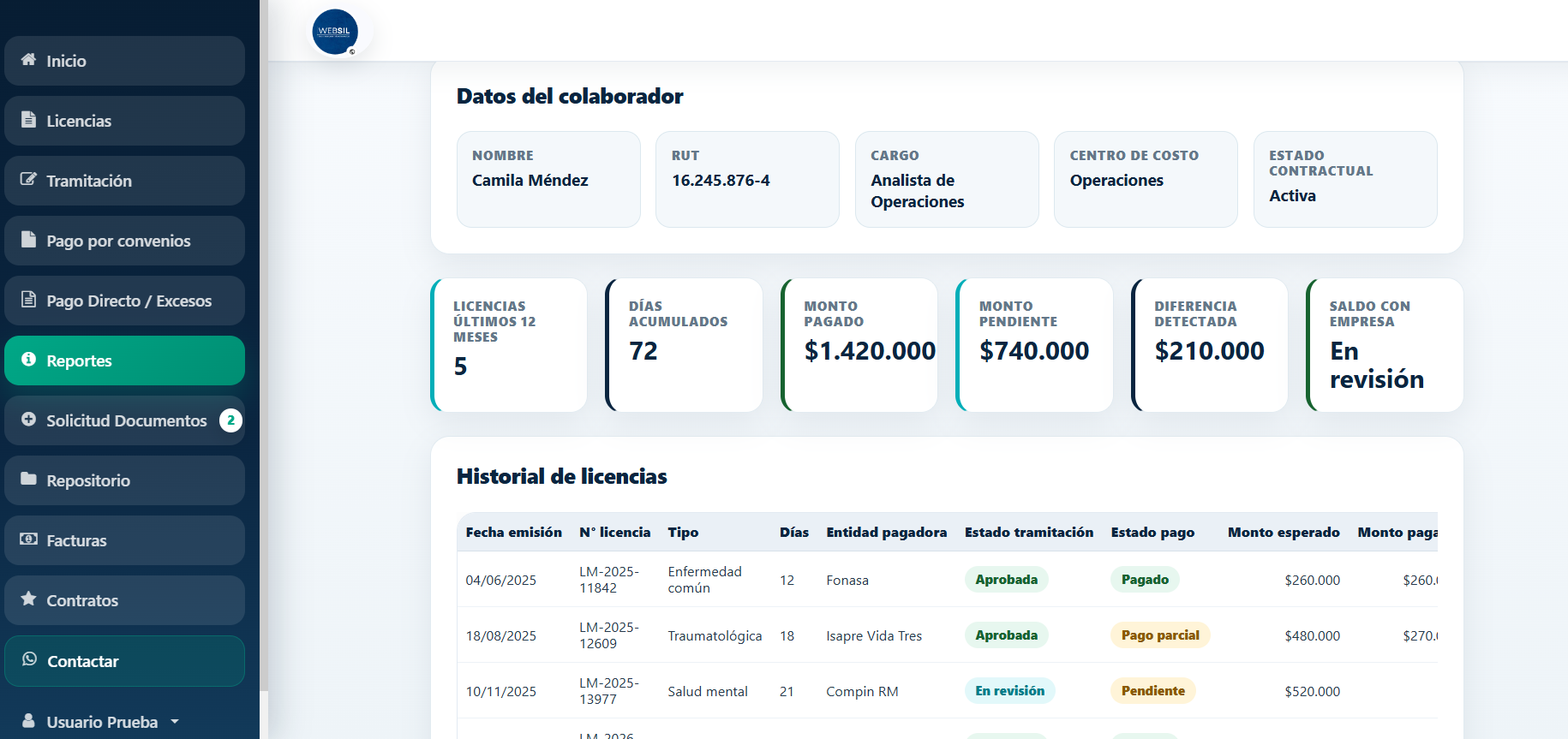The width and height of the screenshot is (1568, 739).
Task: Click the folder icon beside Repositorio
Action: [x=28, y=479]
